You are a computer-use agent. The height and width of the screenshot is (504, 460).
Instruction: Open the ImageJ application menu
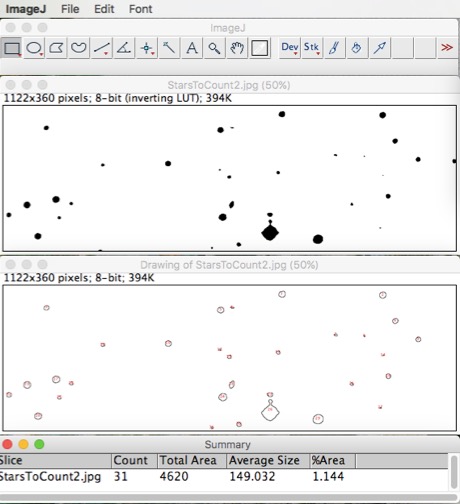pos(26,9)
